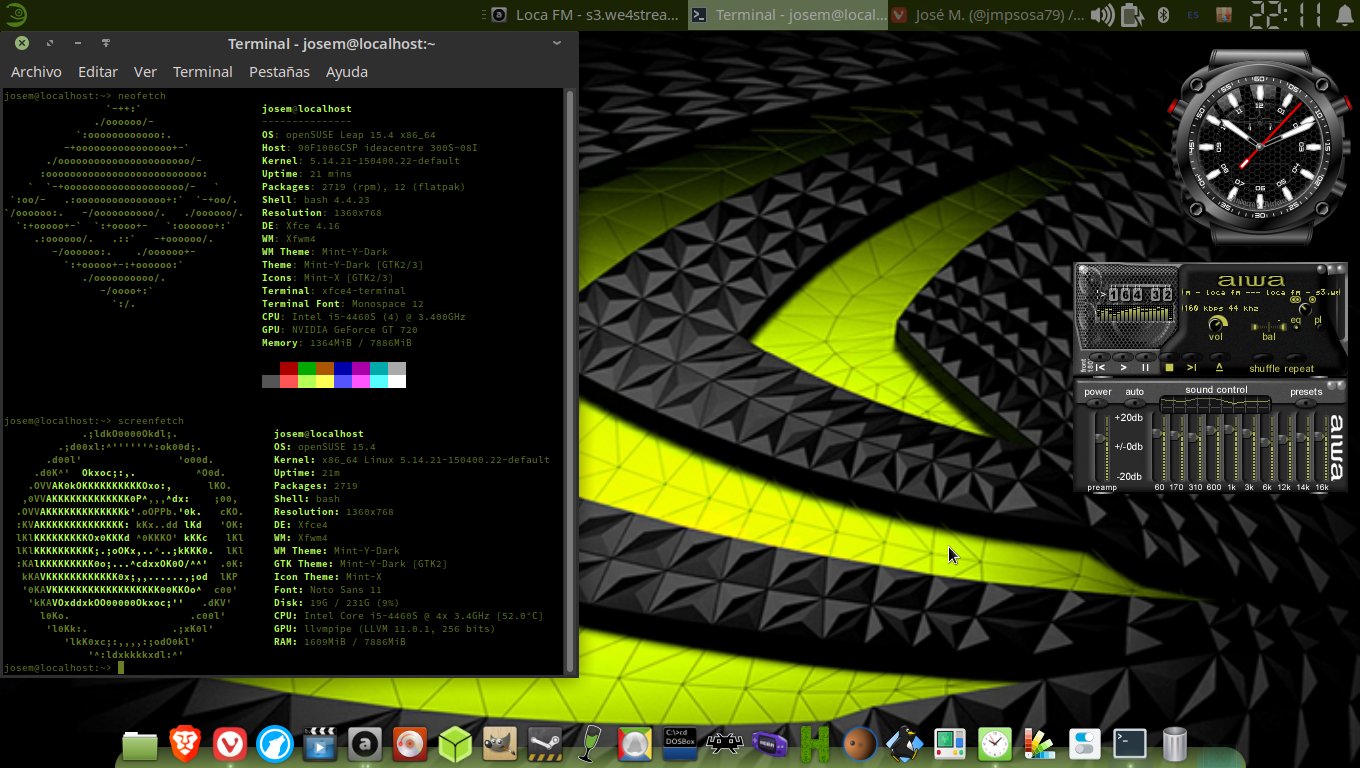Open the keyboard layout ES indicator
Viewport: 1360px width, 768px height.
point(1192,15)
